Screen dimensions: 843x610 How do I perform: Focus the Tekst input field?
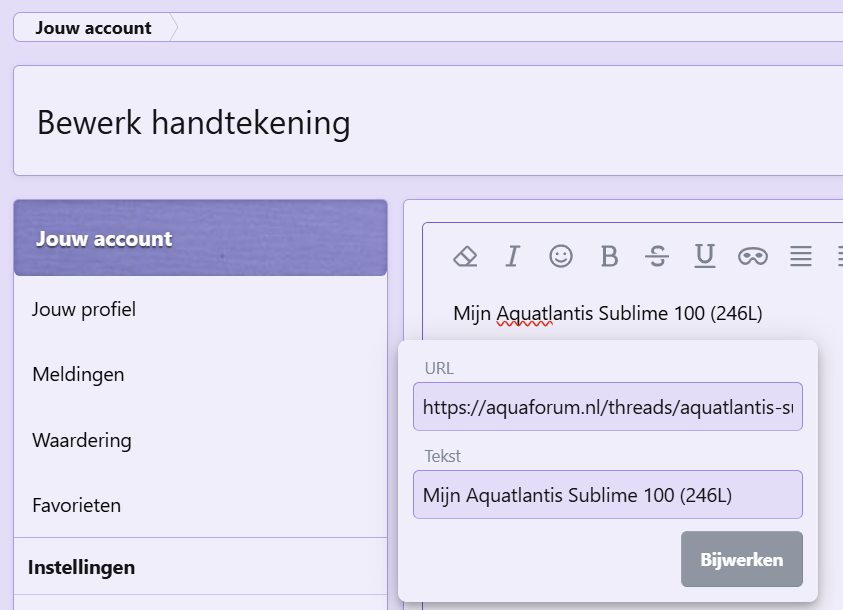pos(608,494)
